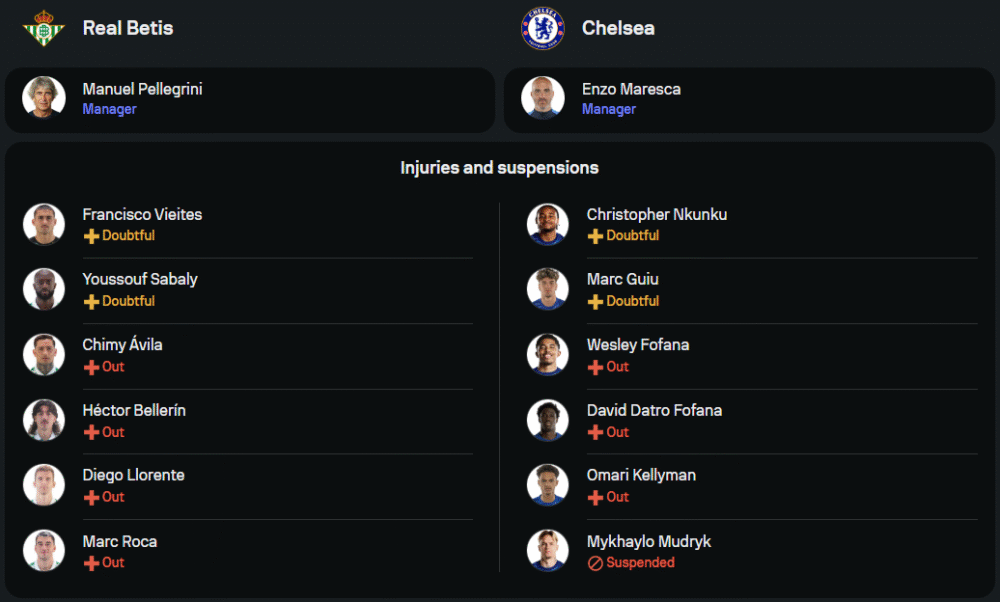
Task: Click the red out icon for Chimy Ávila
Action: coord(91,367)
